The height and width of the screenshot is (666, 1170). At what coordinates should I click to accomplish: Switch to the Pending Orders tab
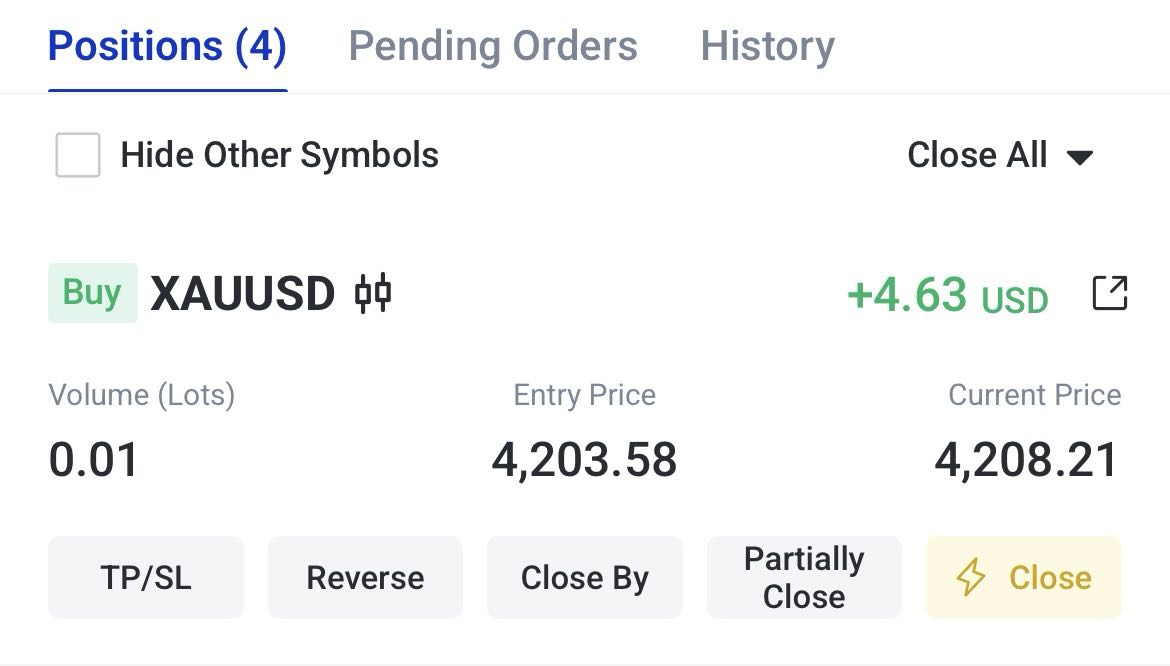[493, 46]
